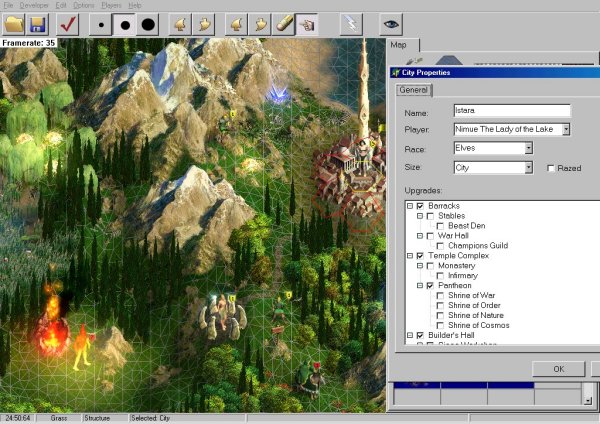Select the small brush size dot

click(101, 25)
